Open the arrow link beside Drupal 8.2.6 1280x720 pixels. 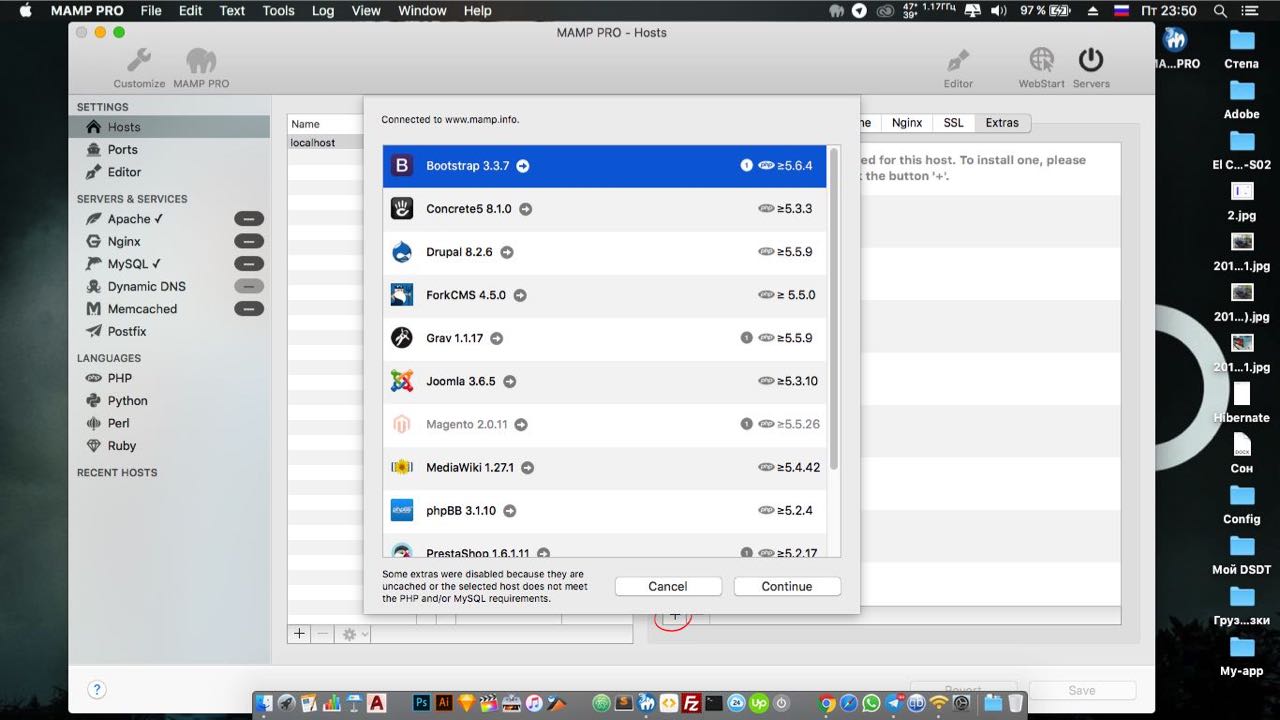tap(507, 252)
